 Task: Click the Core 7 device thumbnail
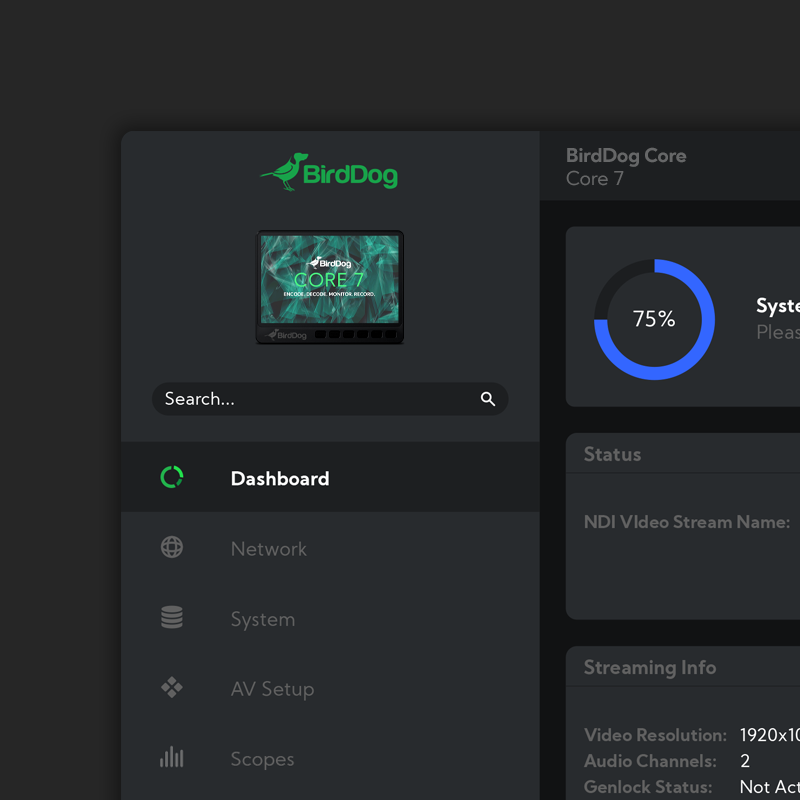coord(330,287)
